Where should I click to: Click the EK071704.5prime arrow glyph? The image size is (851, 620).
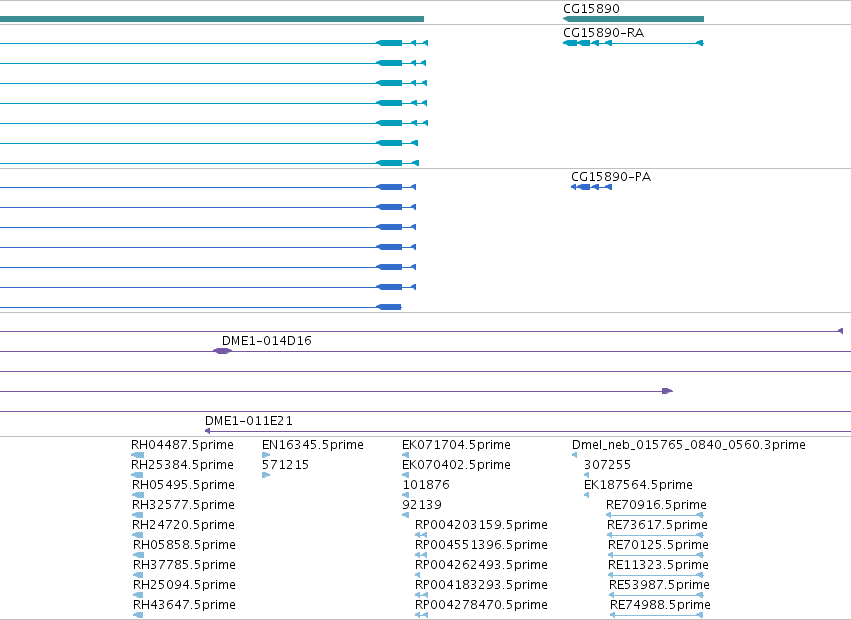(405, 455)
